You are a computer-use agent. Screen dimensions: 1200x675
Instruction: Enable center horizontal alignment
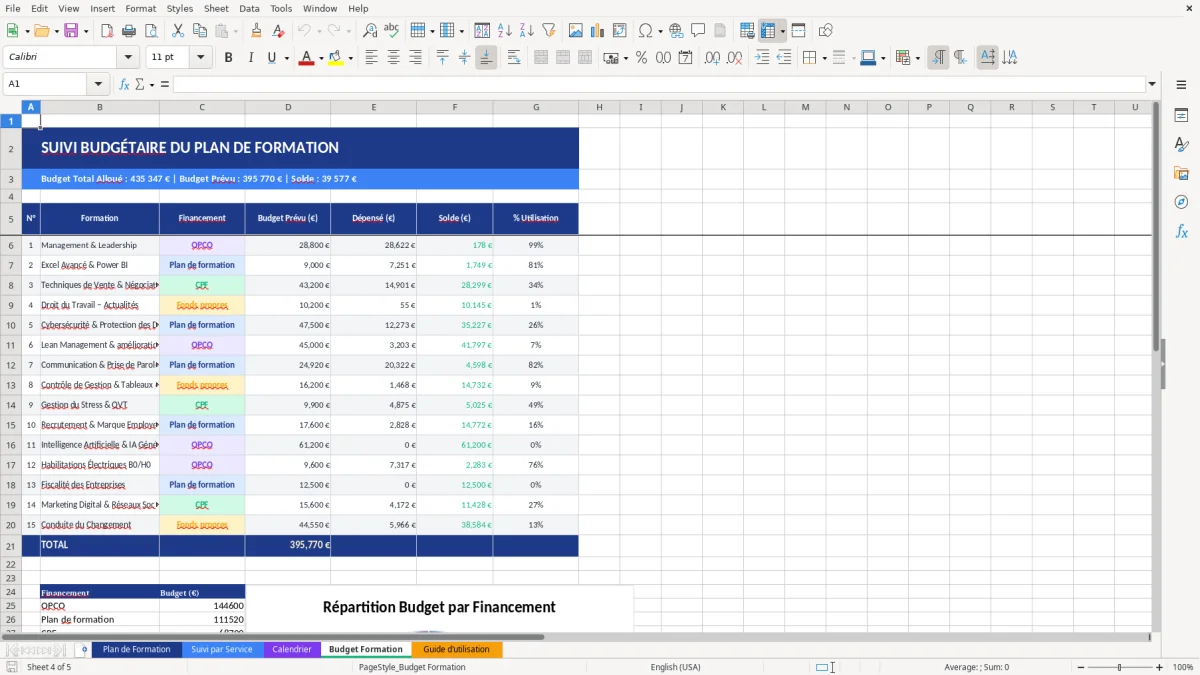392,57
